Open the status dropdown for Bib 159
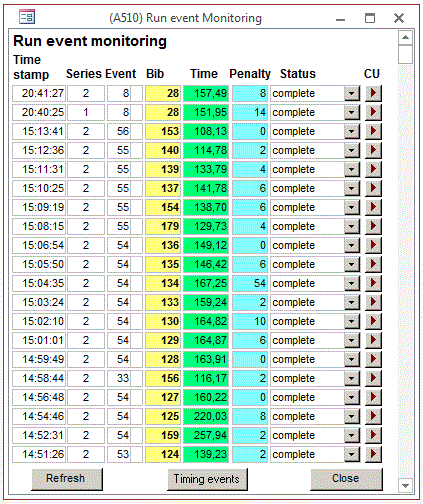This screenshot has width=423, height=504. pos(352,435)
